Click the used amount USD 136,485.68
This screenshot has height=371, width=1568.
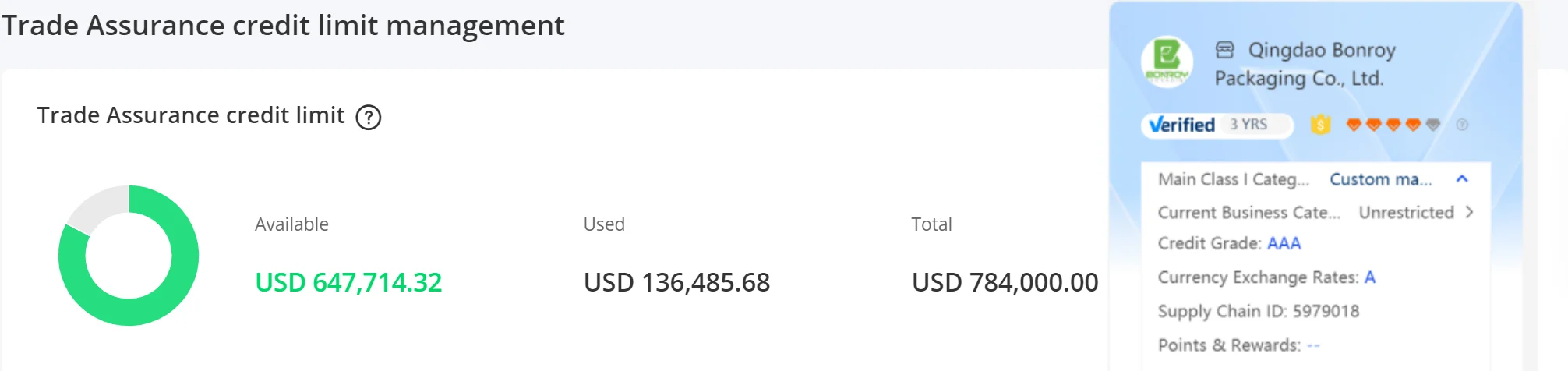tap(676, 282)
